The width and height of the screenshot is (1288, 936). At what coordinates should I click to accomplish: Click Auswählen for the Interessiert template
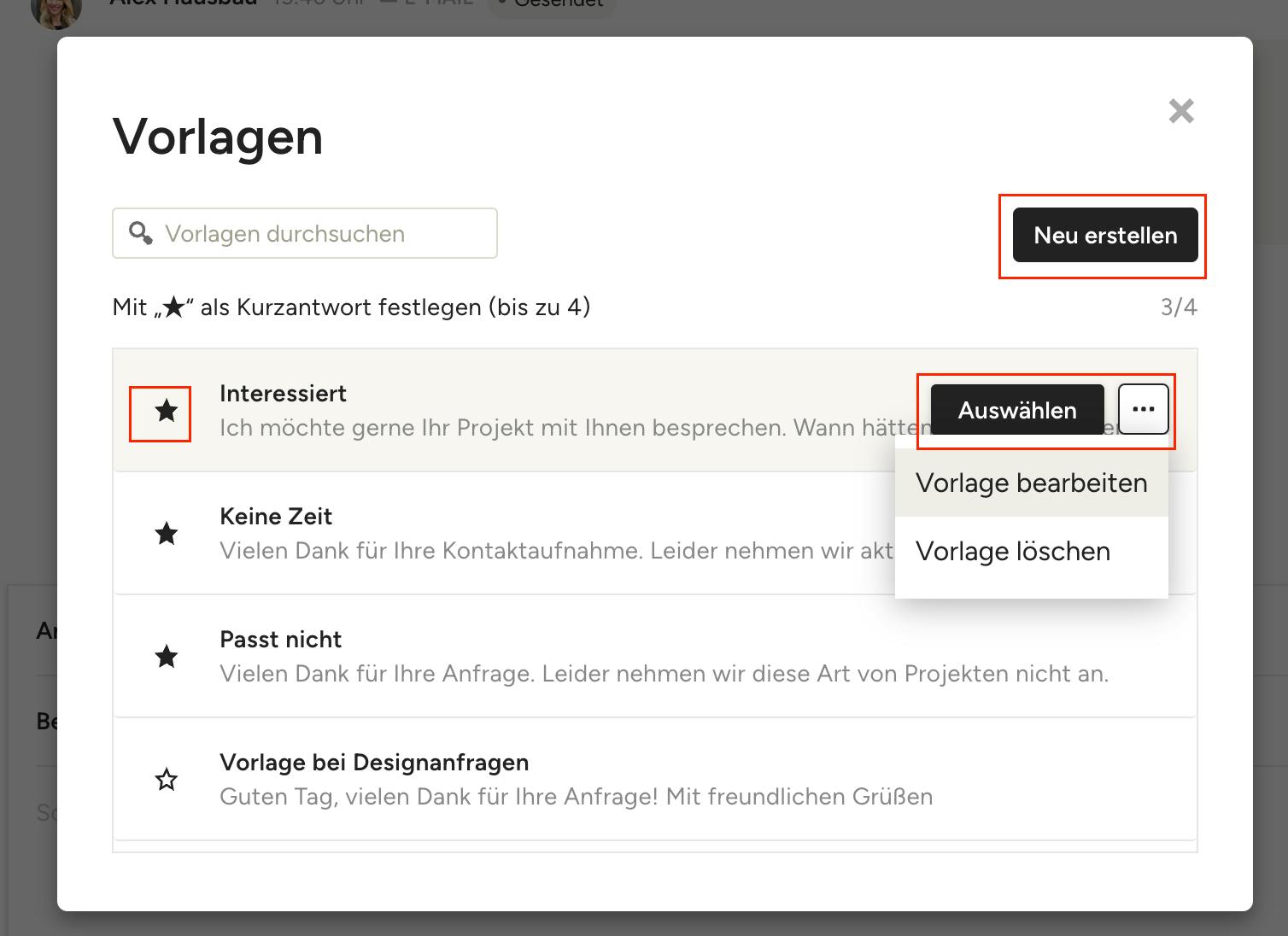coord(1016,410)
